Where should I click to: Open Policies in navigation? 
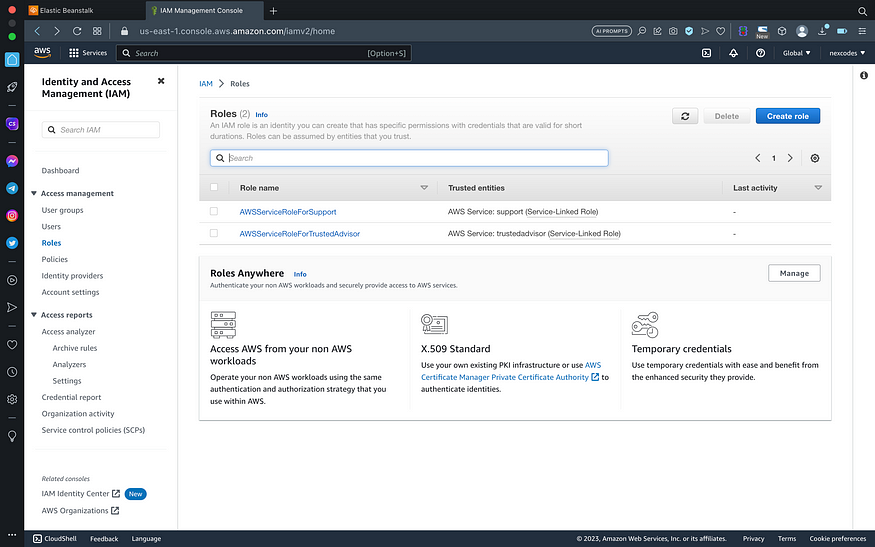coord(55,260)
